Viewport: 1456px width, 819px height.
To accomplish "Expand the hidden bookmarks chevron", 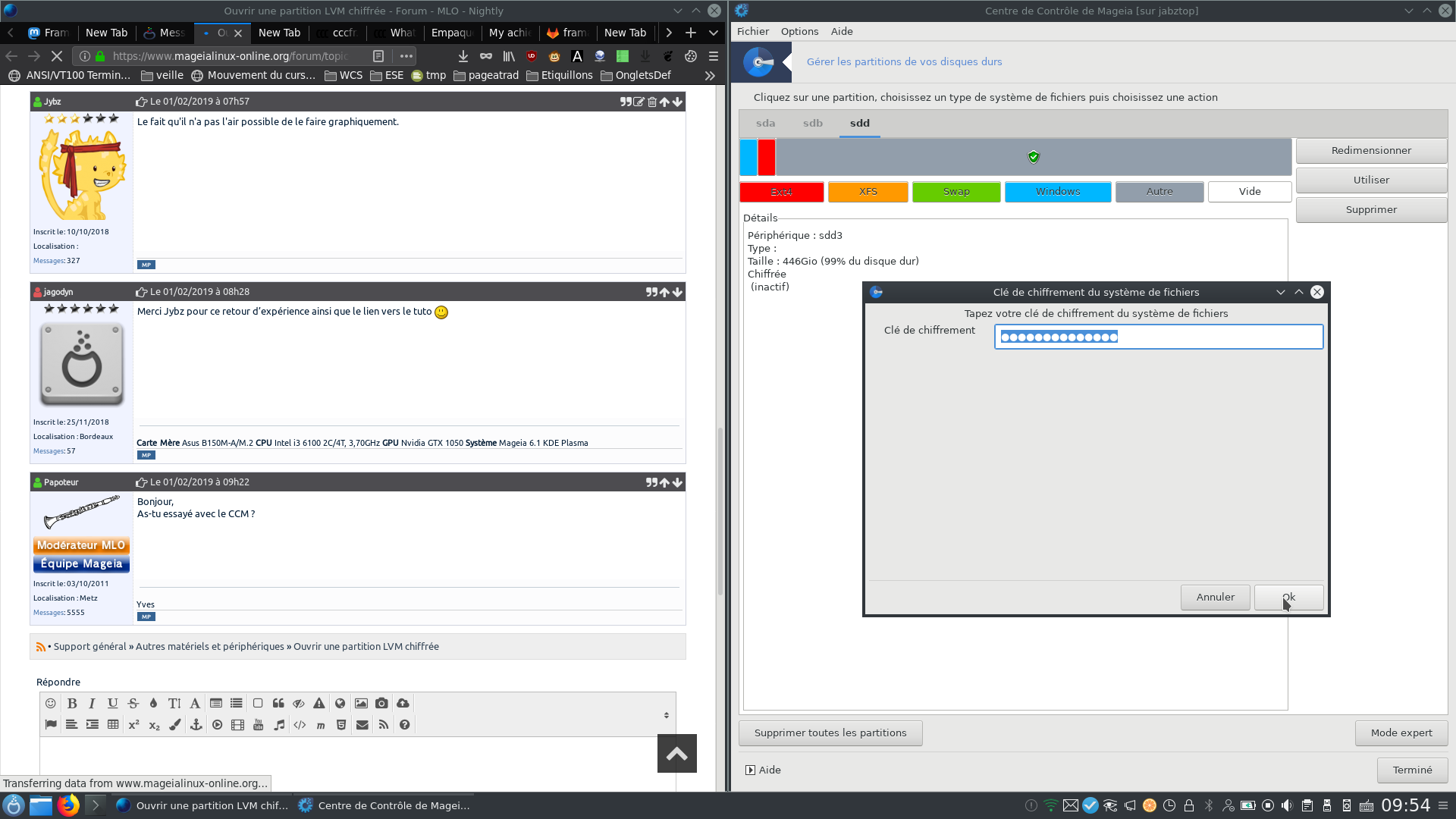I will click(x=710, y=75).
